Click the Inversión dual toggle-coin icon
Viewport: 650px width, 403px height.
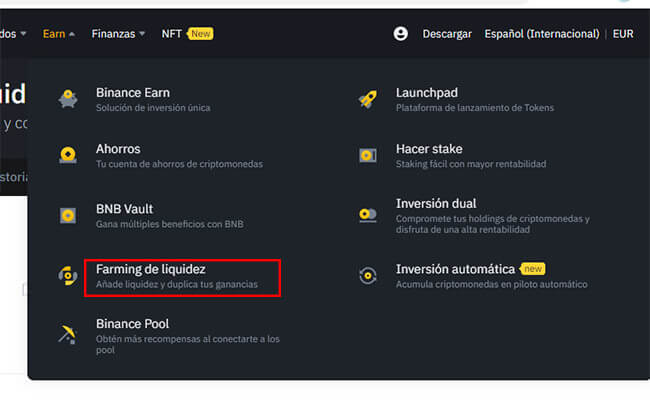point(368,215)
